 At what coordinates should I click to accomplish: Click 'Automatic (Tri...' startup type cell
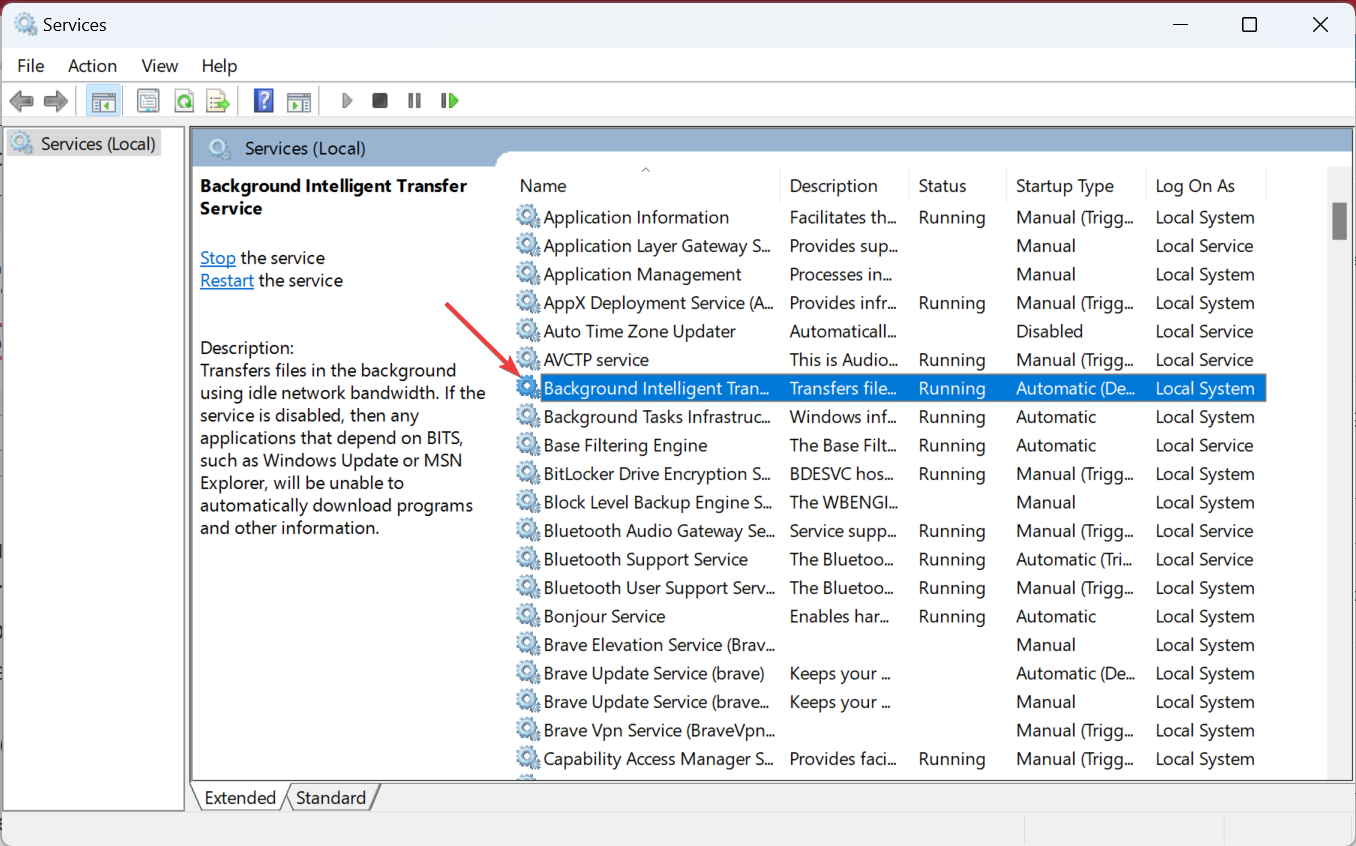pos(1075,559)
